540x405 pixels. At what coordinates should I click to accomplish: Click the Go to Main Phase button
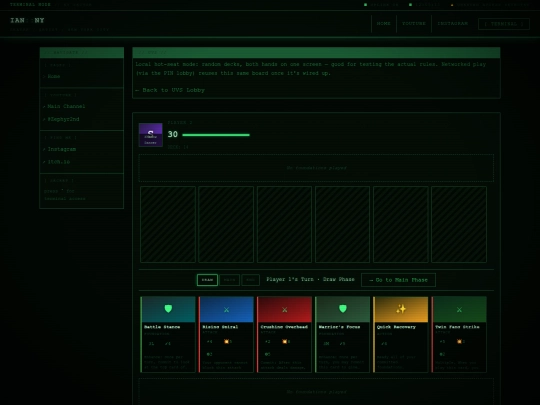pos(398,280)
